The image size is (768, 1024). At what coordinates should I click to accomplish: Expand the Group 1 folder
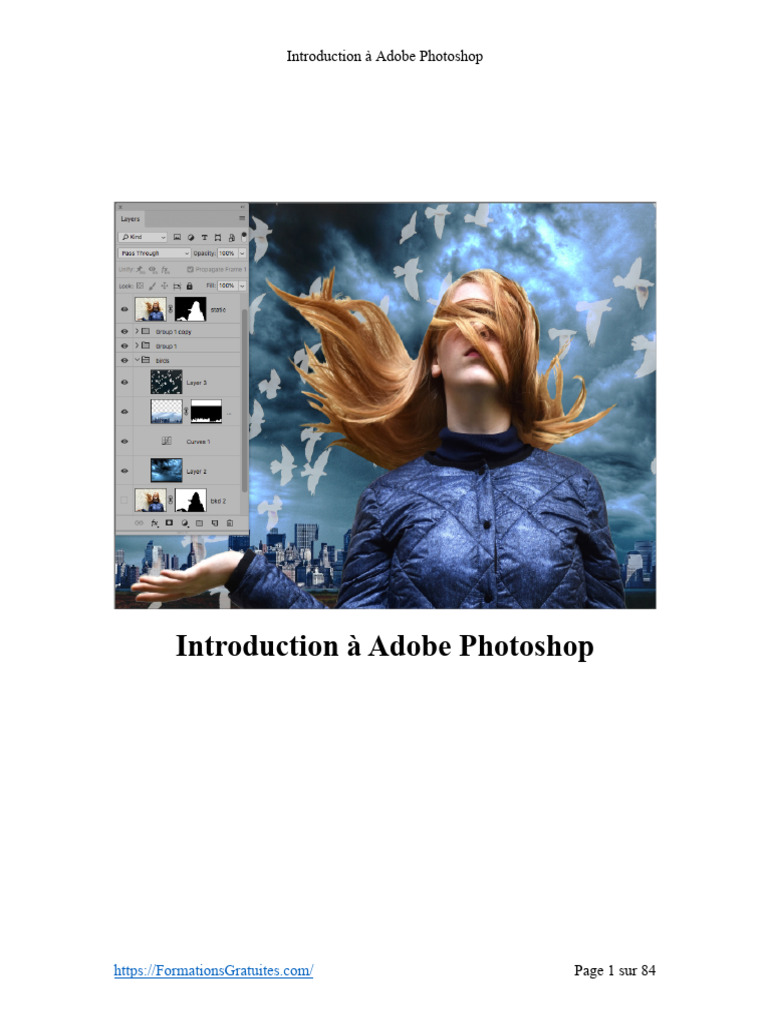coord(136,345)
